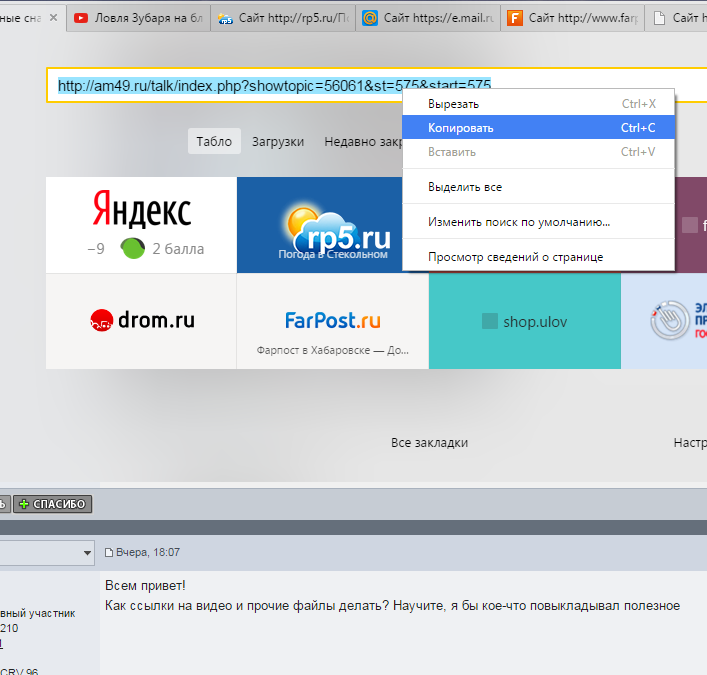The height and width of the screenshot is (675, 707).
Task: Open the shop.ulov tile
Action: coord(524,321)
